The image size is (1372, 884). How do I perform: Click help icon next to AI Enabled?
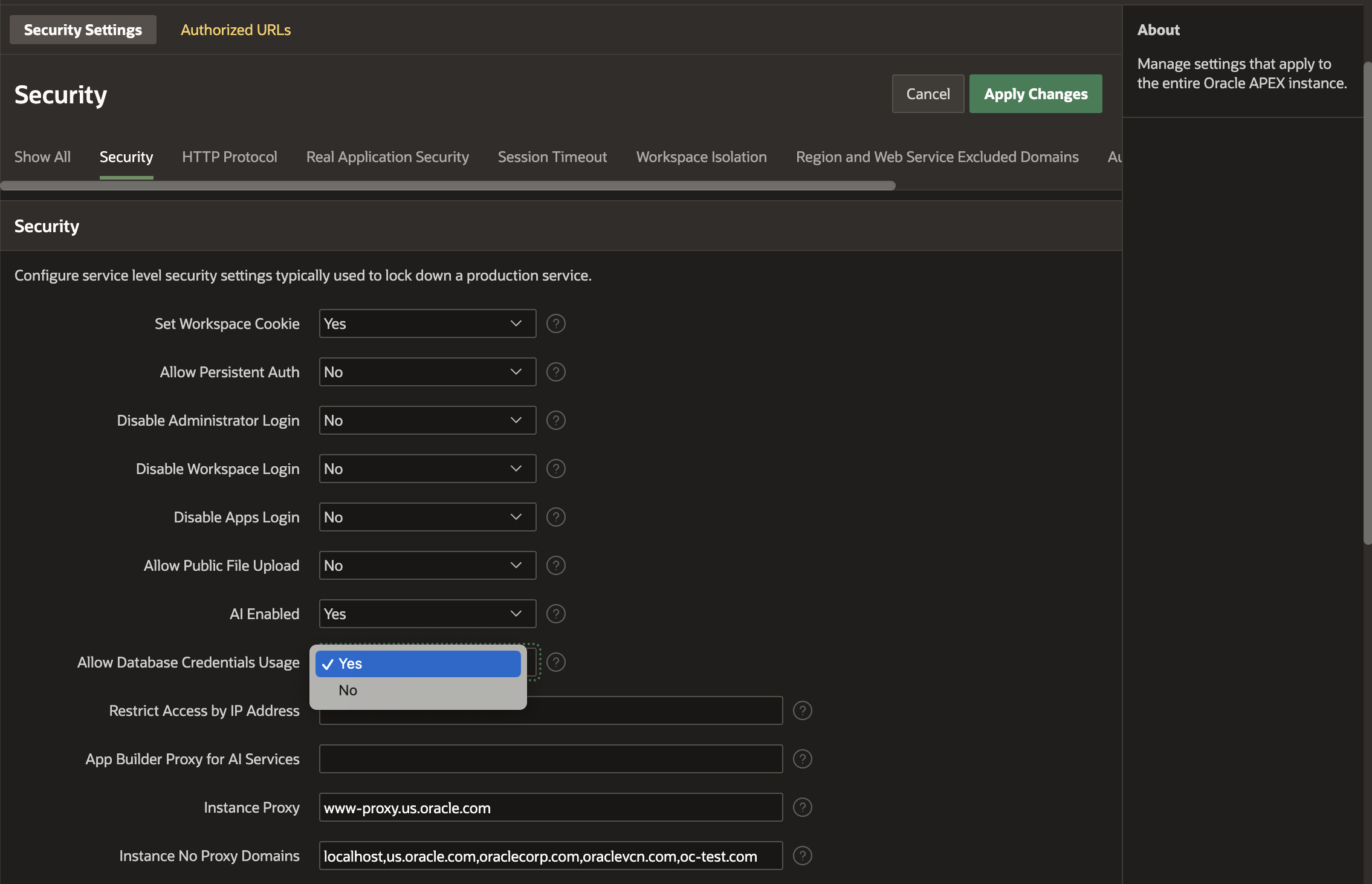(x=555, y=614)
